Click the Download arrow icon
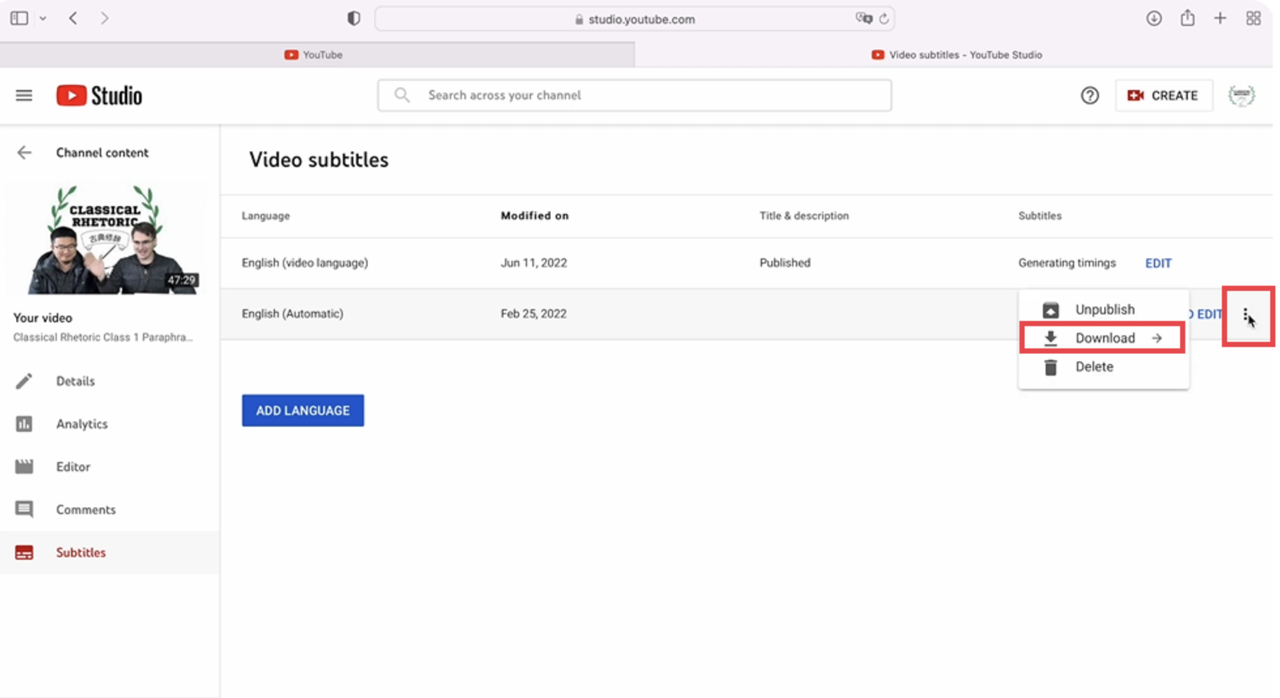Screen dimensions: 1280x698 coord(1050,338)
